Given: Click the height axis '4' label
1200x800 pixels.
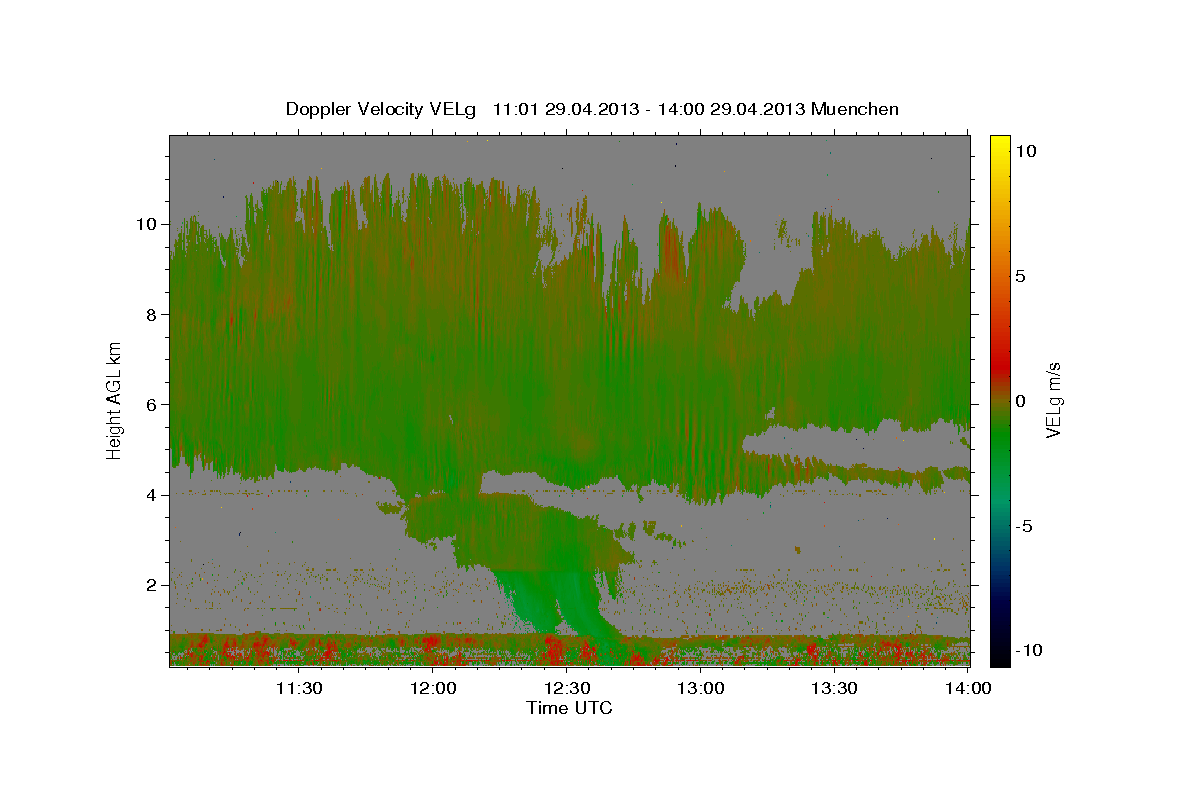Looking at the screenshot, I should coord(152,494).
